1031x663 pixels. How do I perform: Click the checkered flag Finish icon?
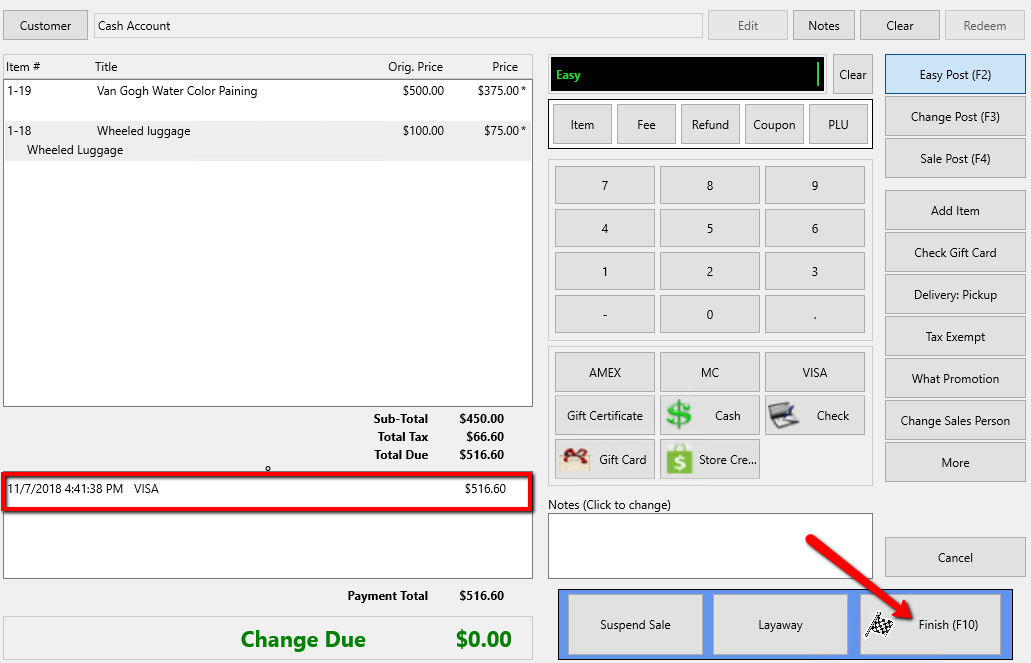click(x=879, y=625)
